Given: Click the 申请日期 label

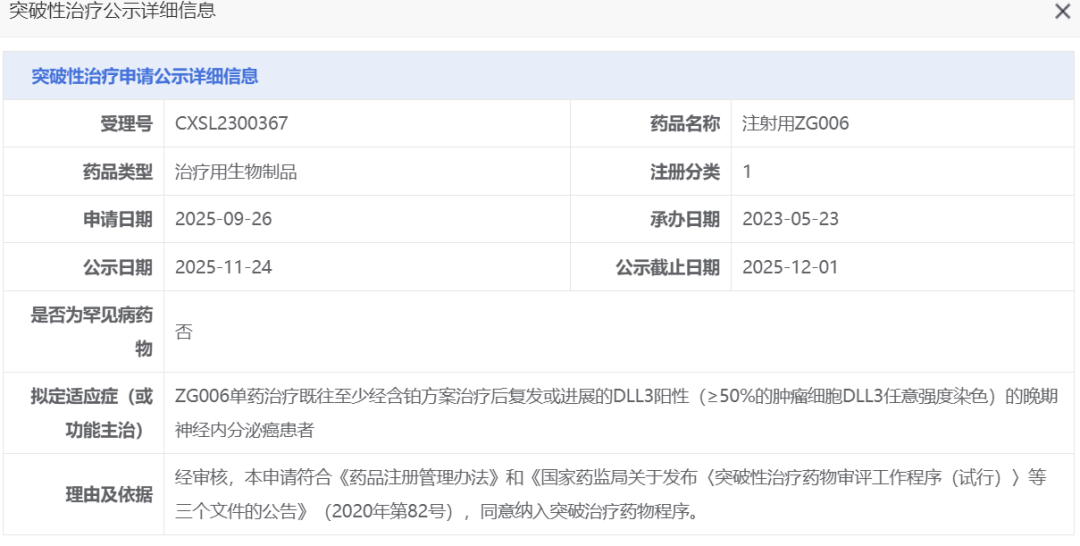Looking at the screenshot, I should (117, 219).
